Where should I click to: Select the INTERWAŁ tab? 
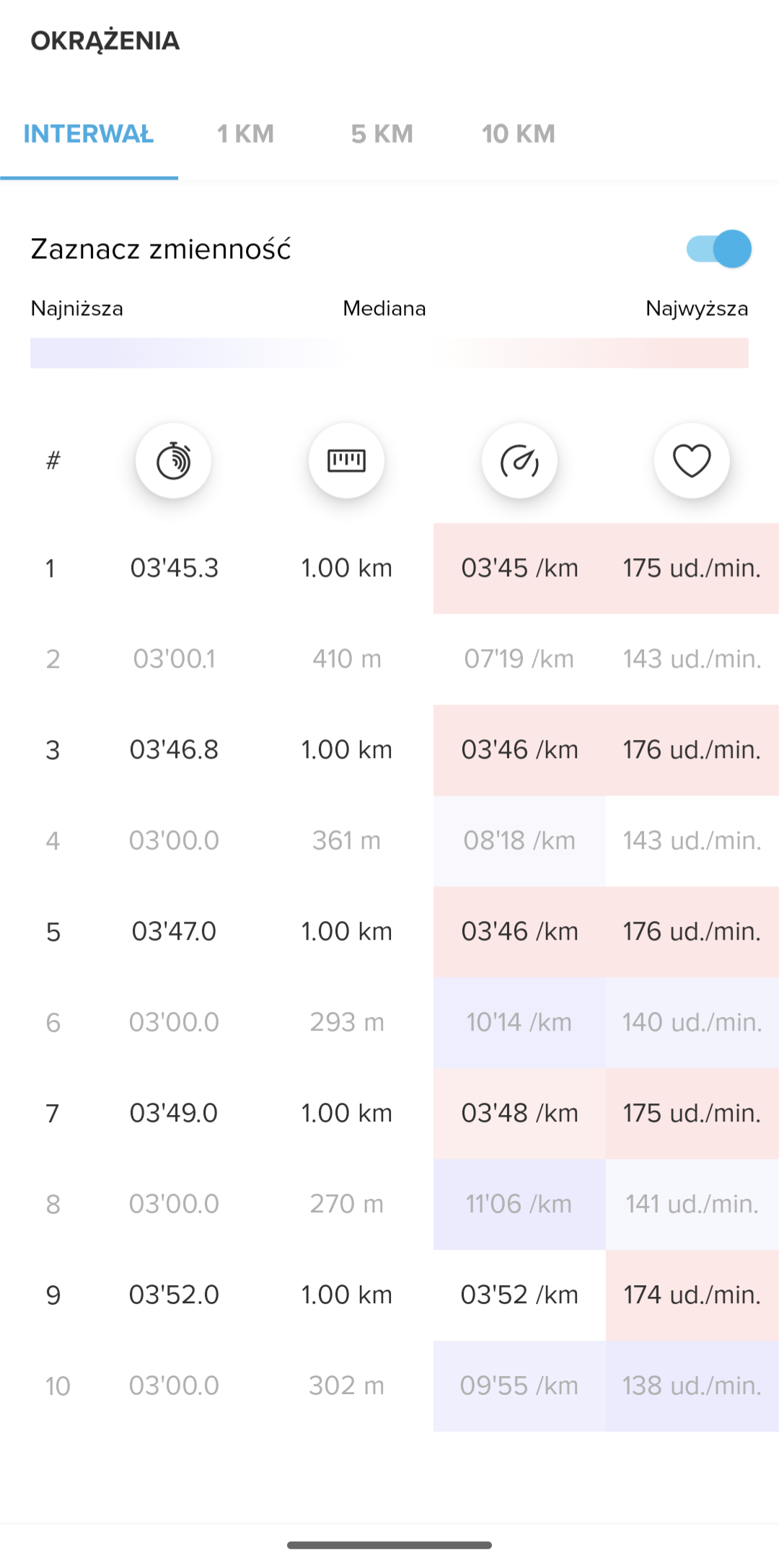coord(89,134)
